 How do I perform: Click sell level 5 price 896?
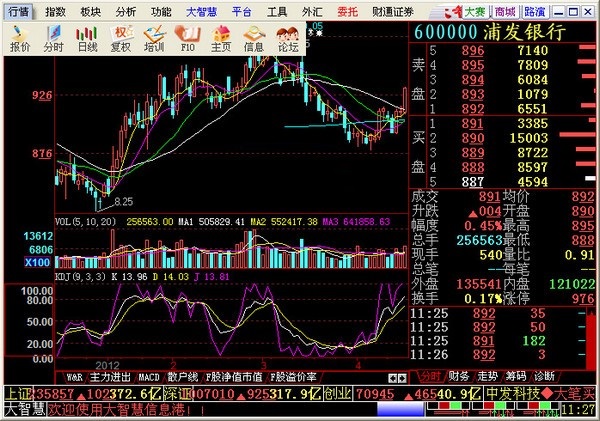[473, 51]
